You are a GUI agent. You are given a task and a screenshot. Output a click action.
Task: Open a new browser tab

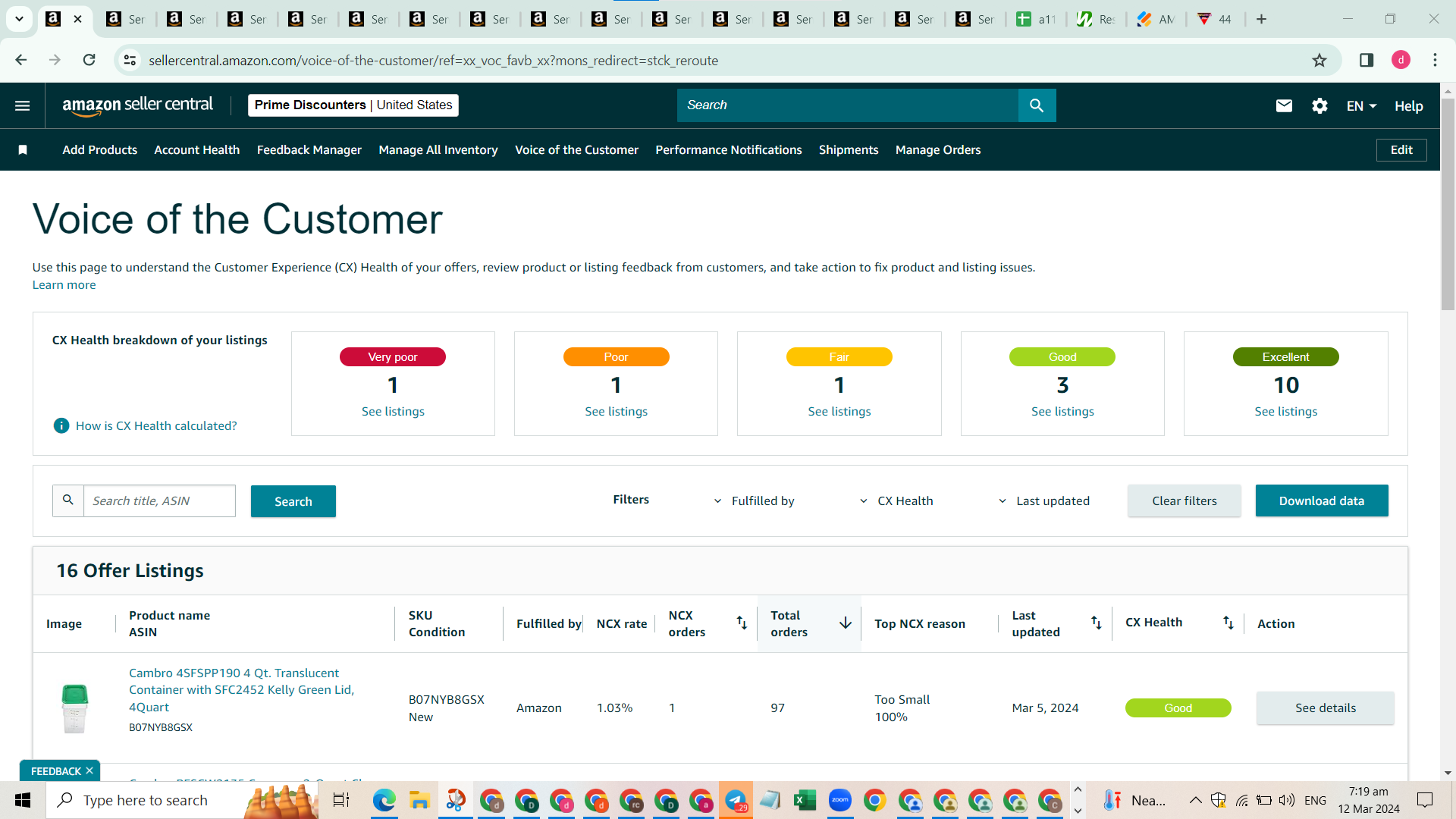pyautogui.click(x=1261, y=19)
